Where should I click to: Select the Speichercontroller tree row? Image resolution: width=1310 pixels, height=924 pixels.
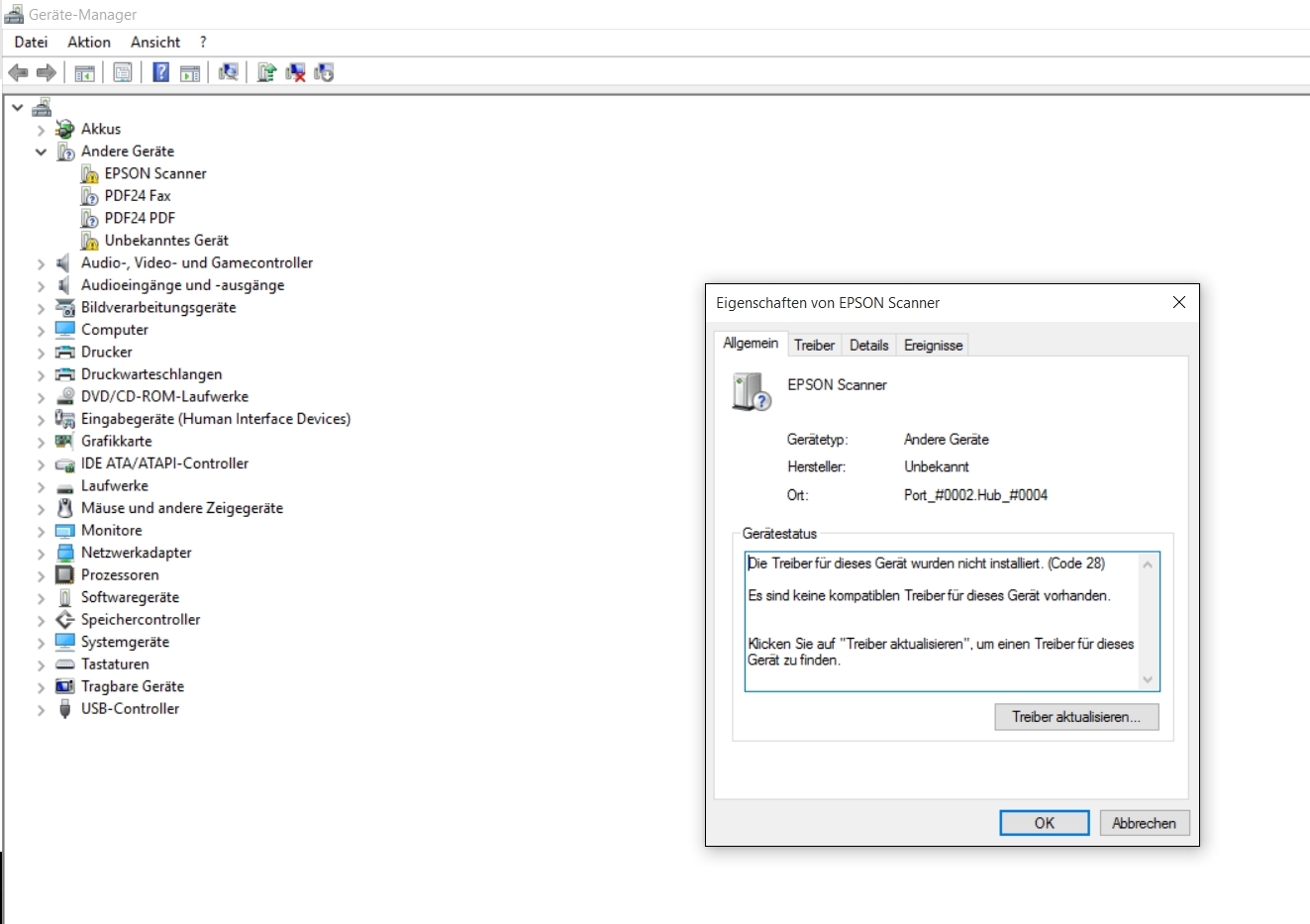tap(141, 620)
